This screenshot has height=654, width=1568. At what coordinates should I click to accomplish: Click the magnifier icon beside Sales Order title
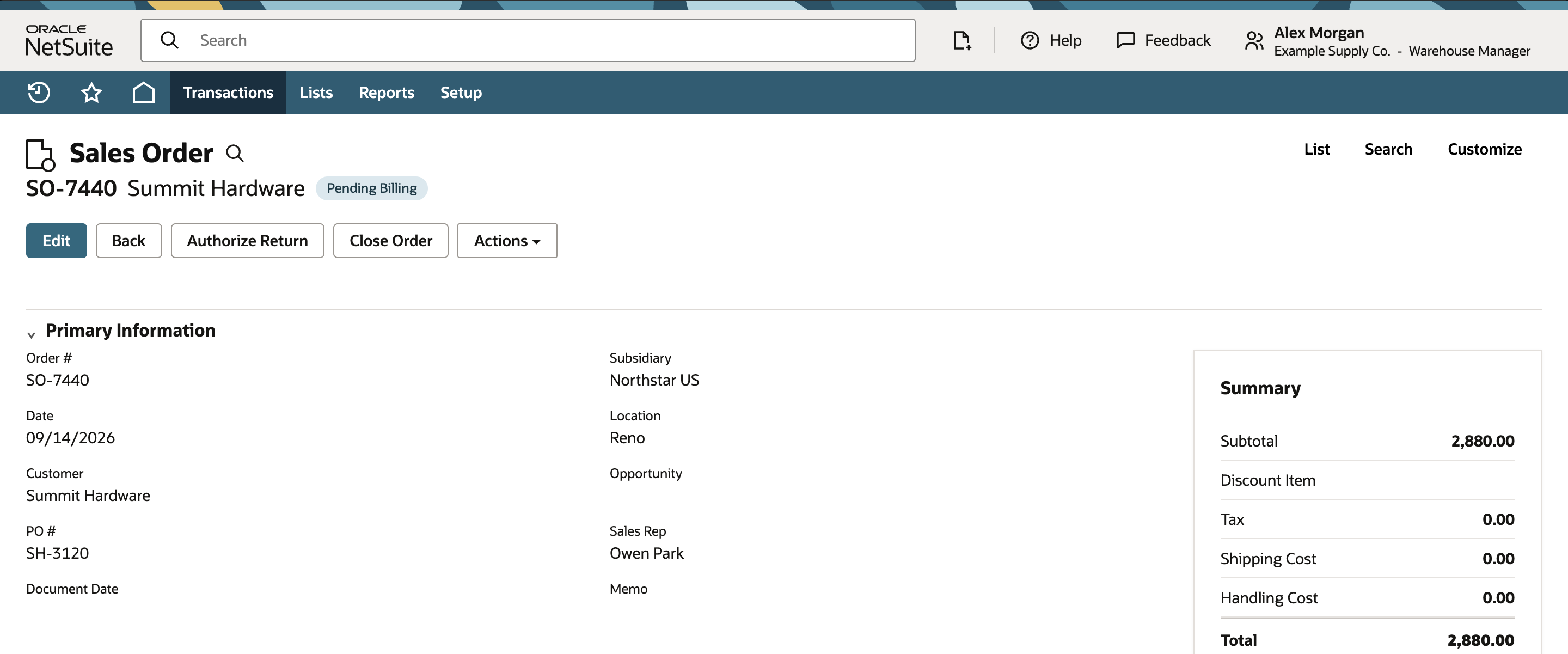tap(234, 153)
